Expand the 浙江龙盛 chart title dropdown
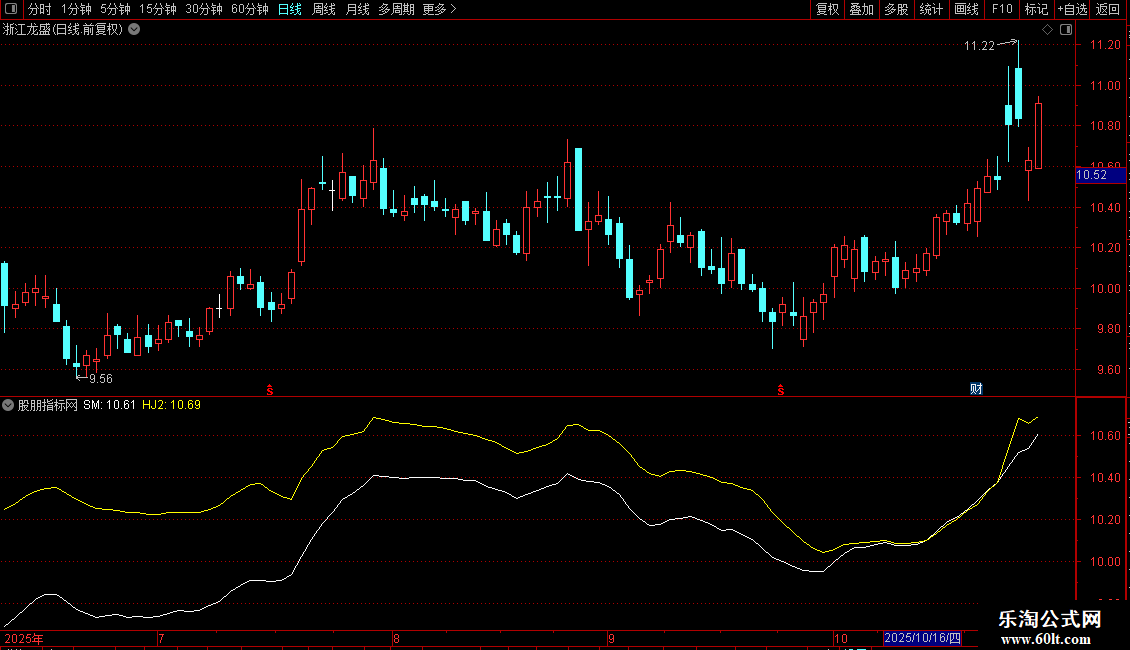This screenshot has width=1130, height=650. pyautogui.click(x=134, y=30)
